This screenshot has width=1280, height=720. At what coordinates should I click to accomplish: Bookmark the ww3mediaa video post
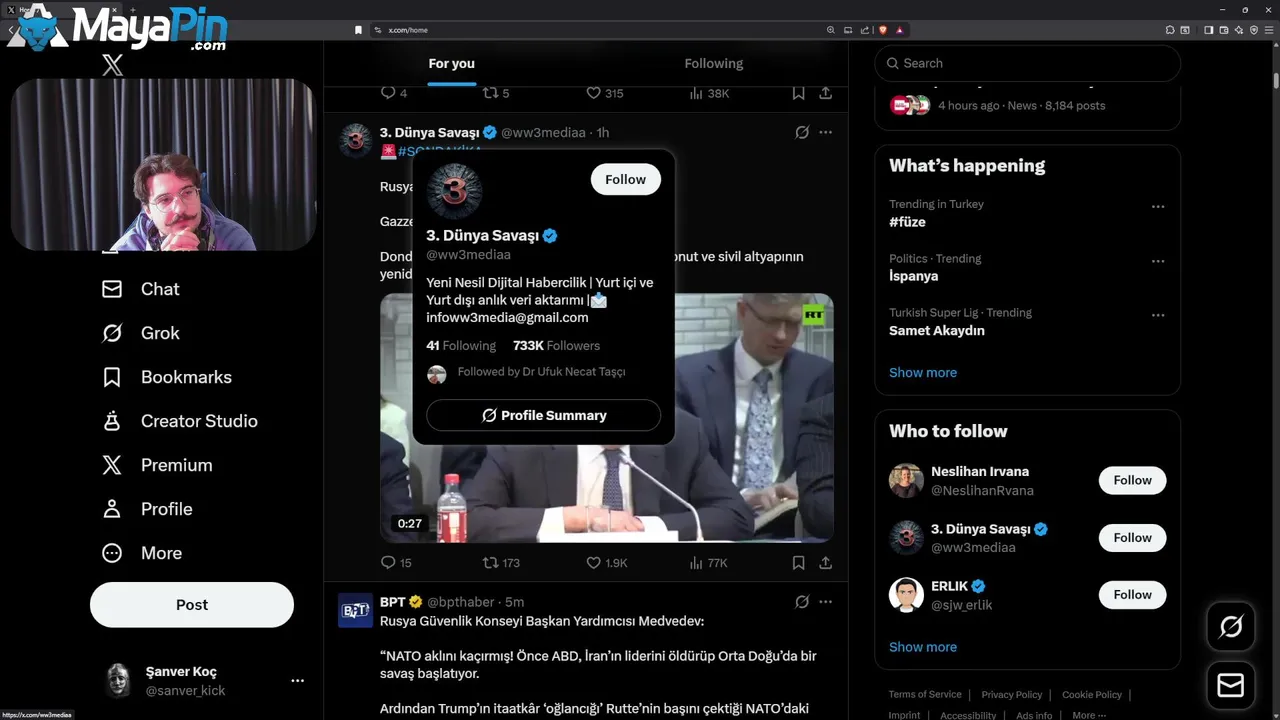[798, 563]
